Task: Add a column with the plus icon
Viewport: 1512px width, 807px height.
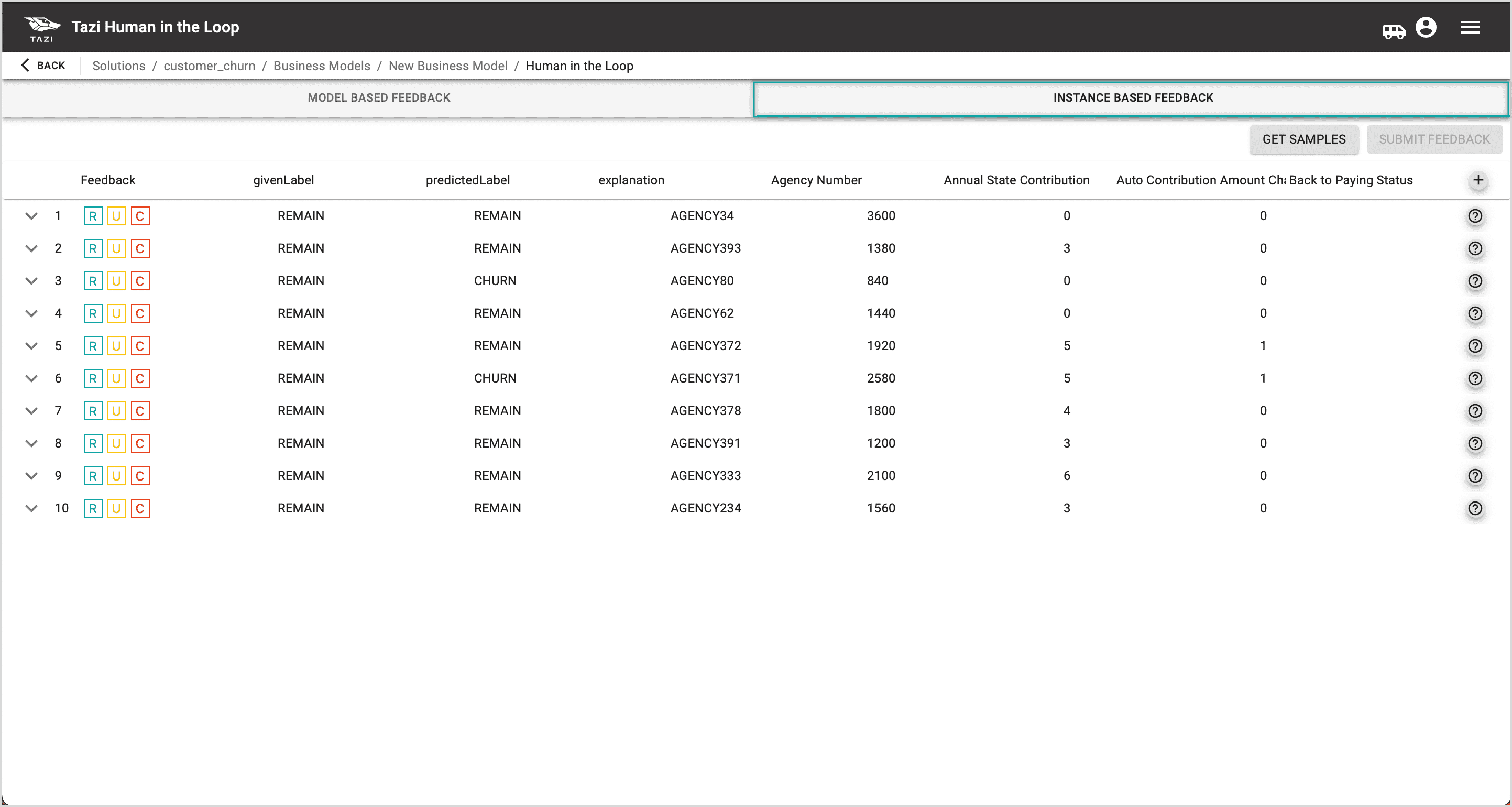Action: click(x=1478, y=180)
